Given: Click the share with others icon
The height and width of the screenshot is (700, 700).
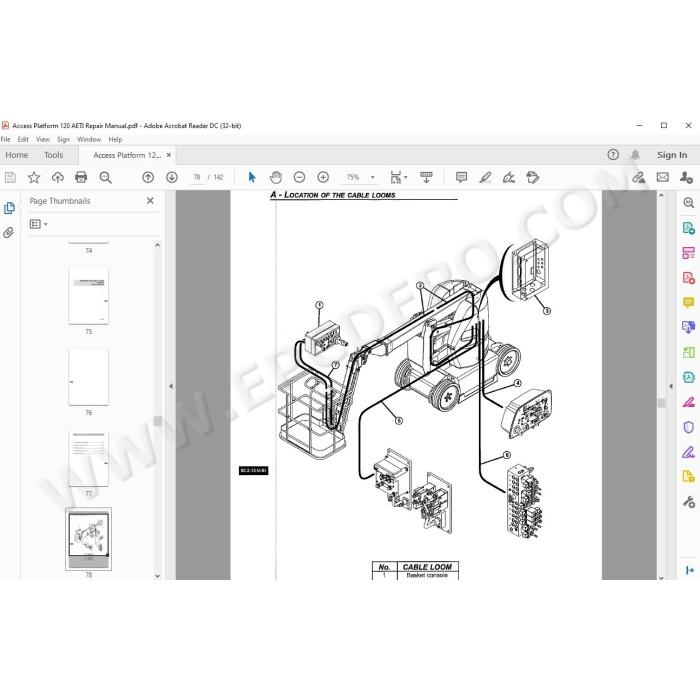Looking at the screenshot, I should [686, 177].
